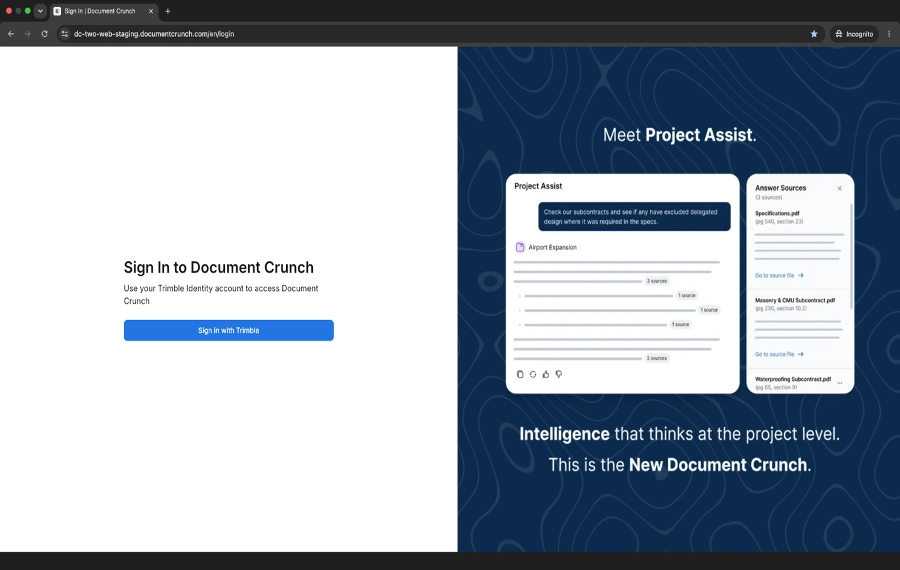This screenshot has width=900, height=570.
Task: Click the Answer Sources scrollbar
Action: point(851,256)
